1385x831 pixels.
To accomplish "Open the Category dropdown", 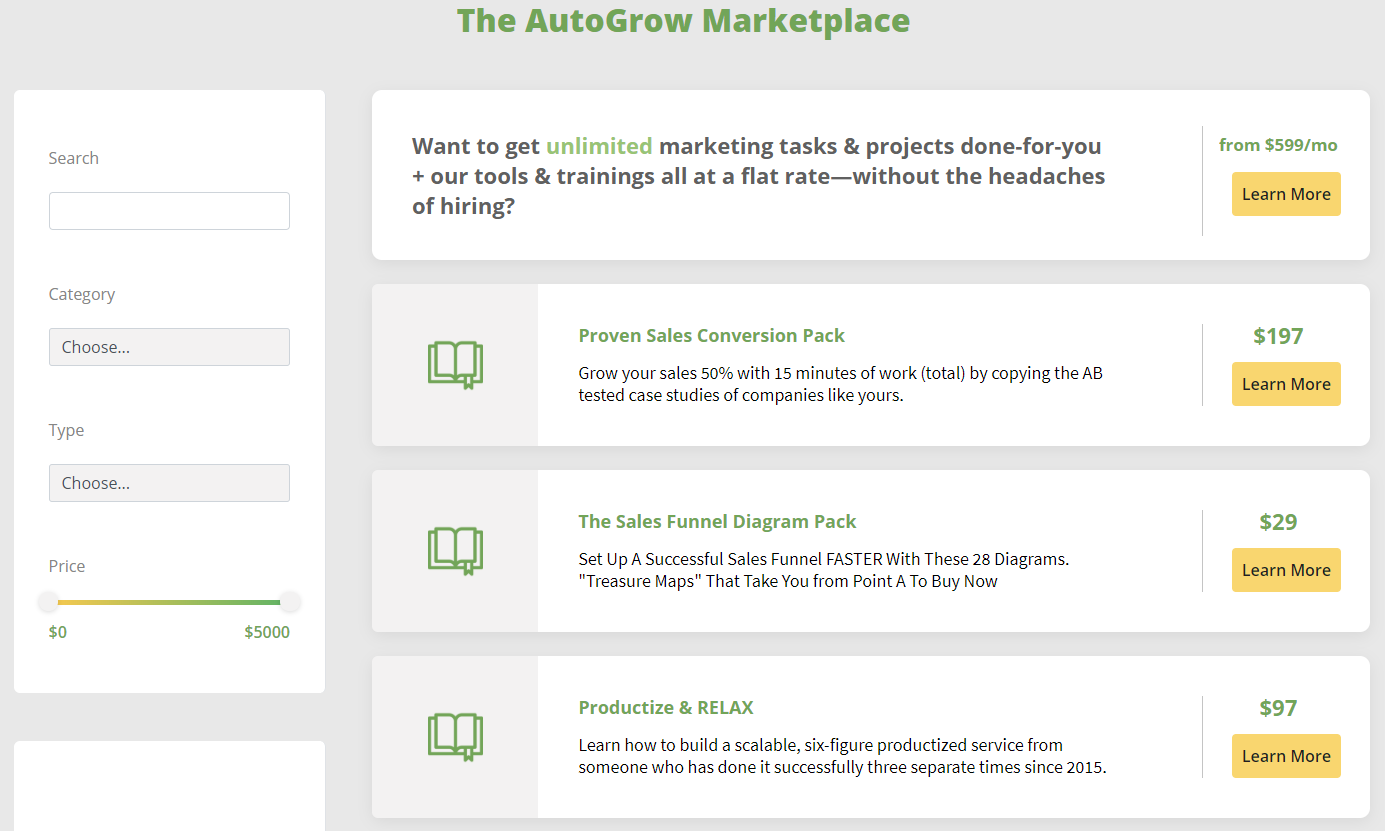I will tap(168, 346).
